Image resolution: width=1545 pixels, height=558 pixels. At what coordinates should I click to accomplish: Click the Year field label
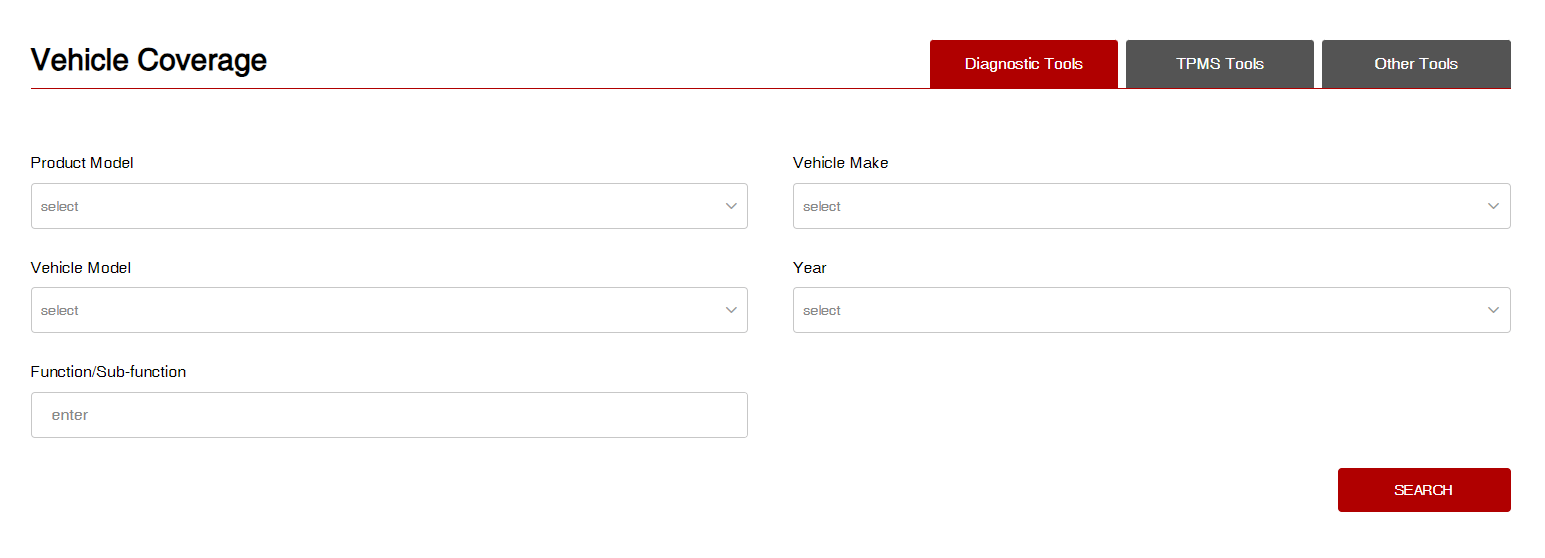tap(809, 268)
